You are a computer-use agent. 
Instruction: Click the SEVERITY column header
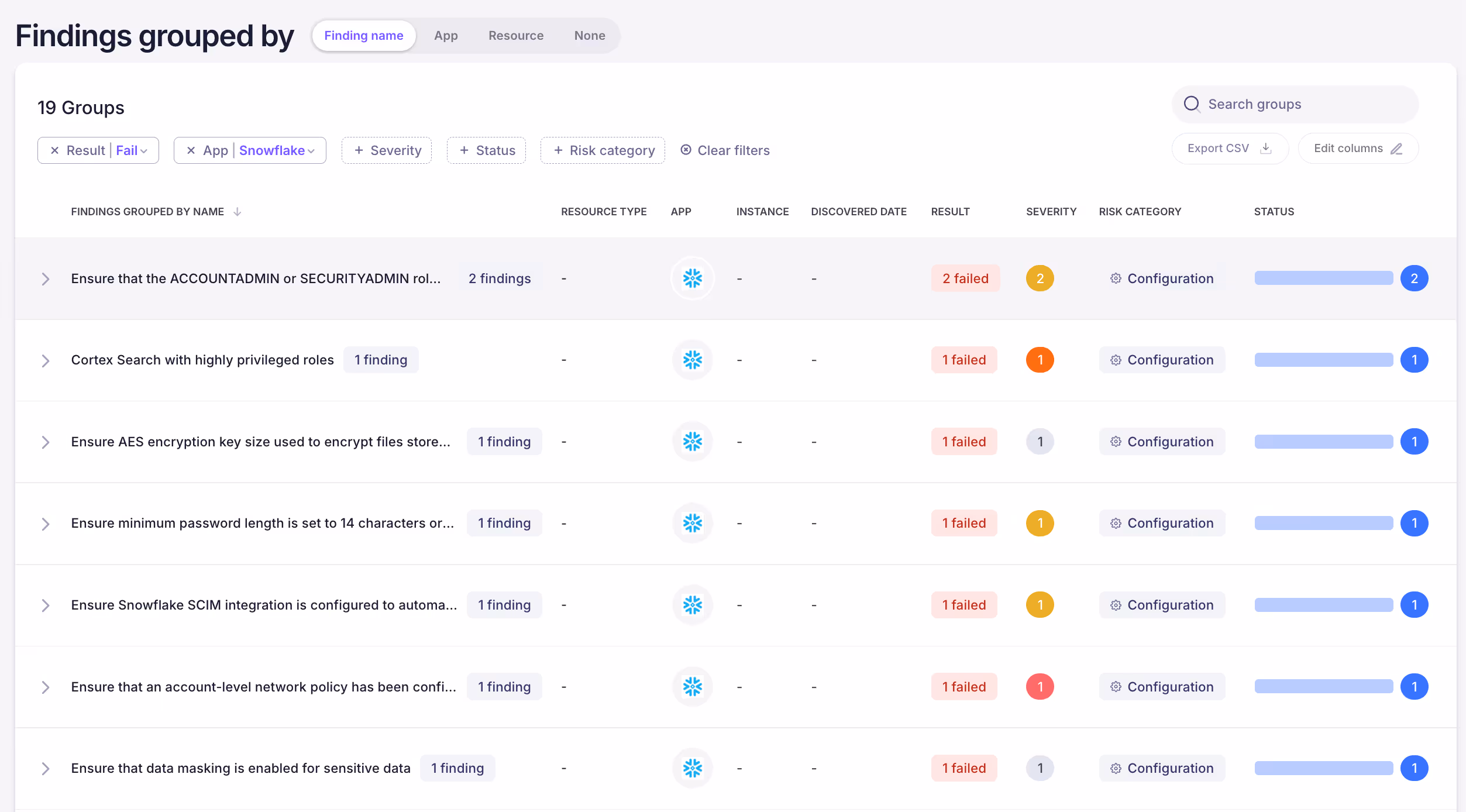[1051, 212]
